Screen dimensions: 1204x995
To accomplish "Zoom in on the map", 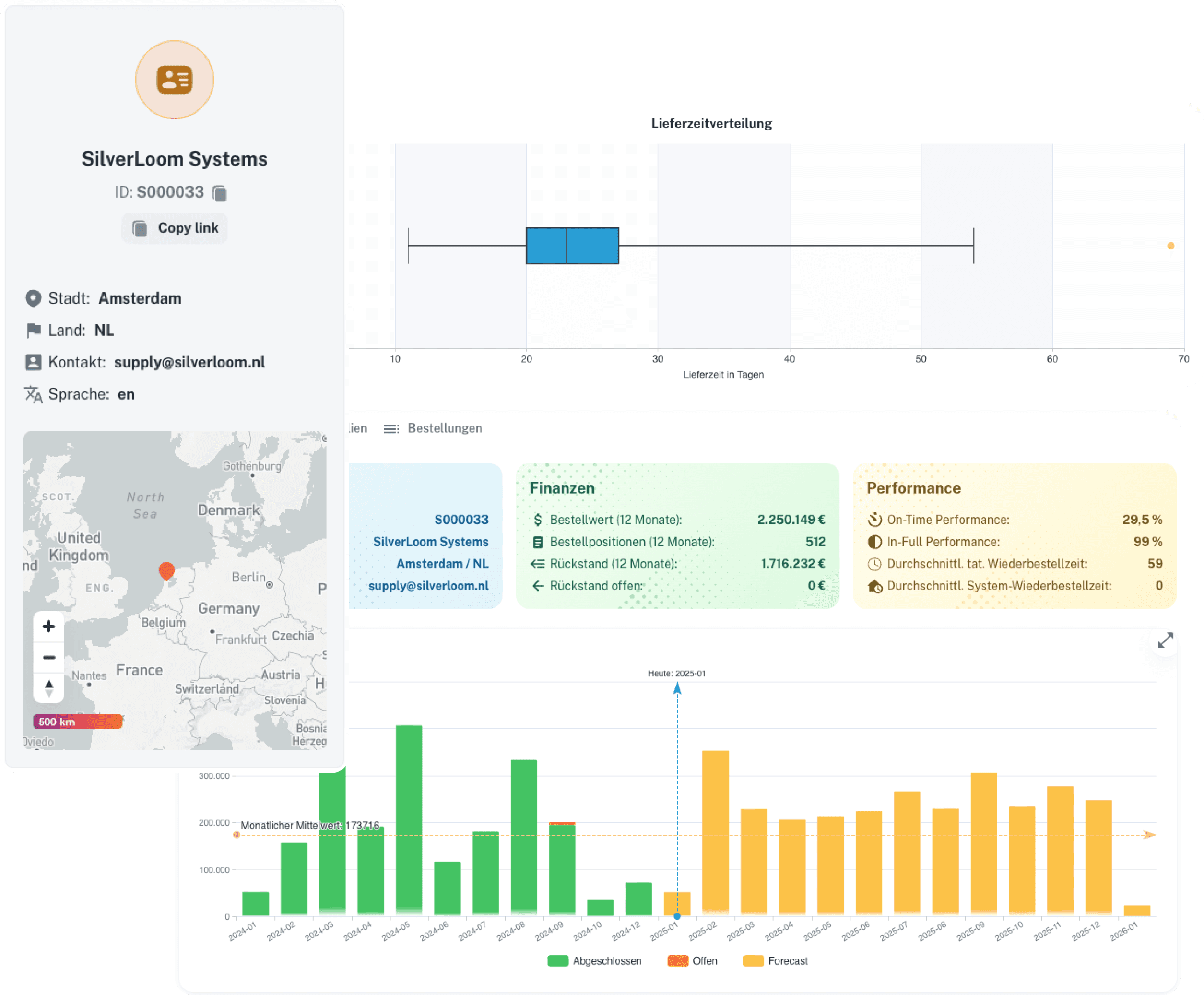I will point(49,626).
